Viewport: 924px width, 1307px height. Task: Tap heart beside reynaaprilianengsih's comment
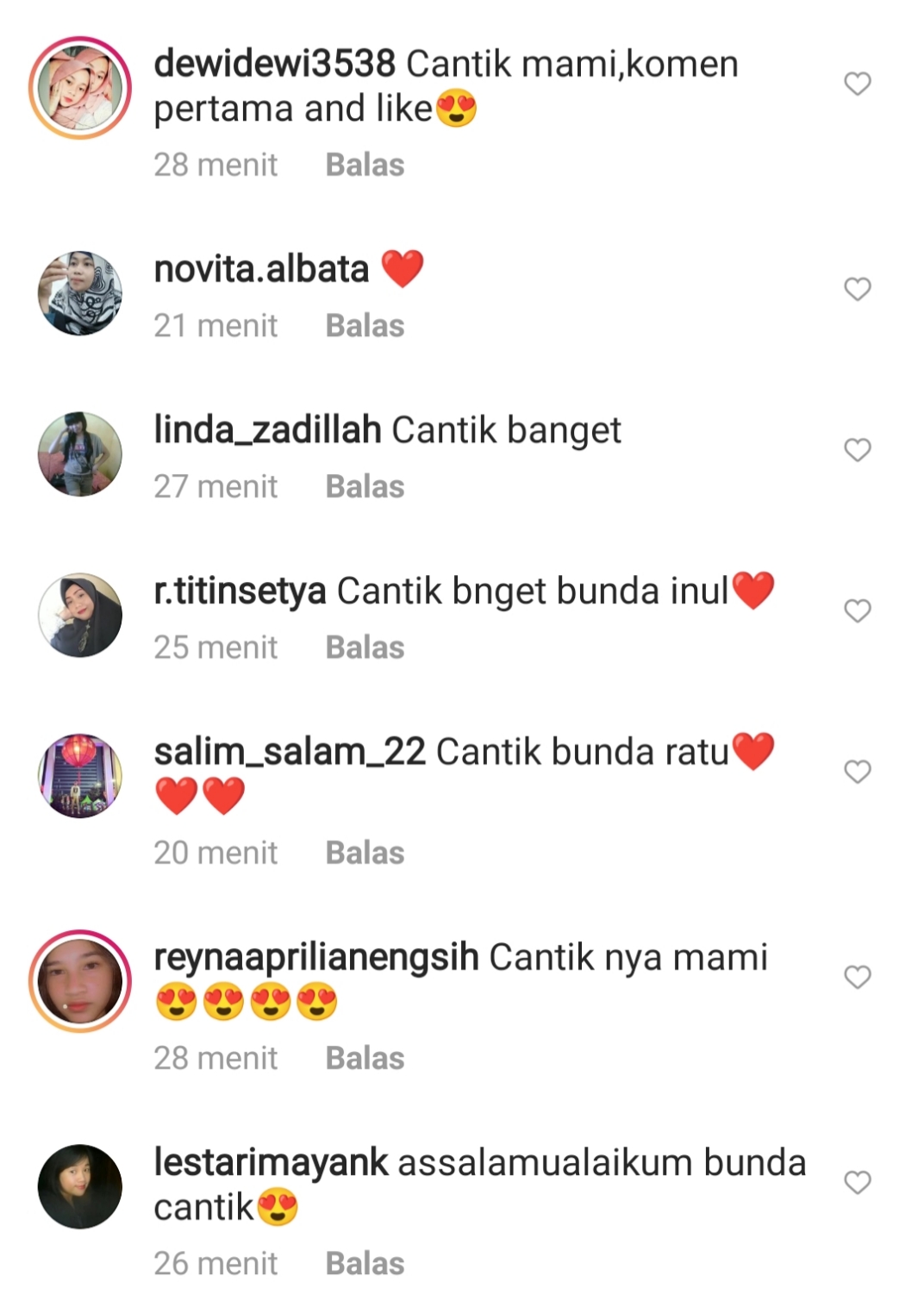(857, 977)
